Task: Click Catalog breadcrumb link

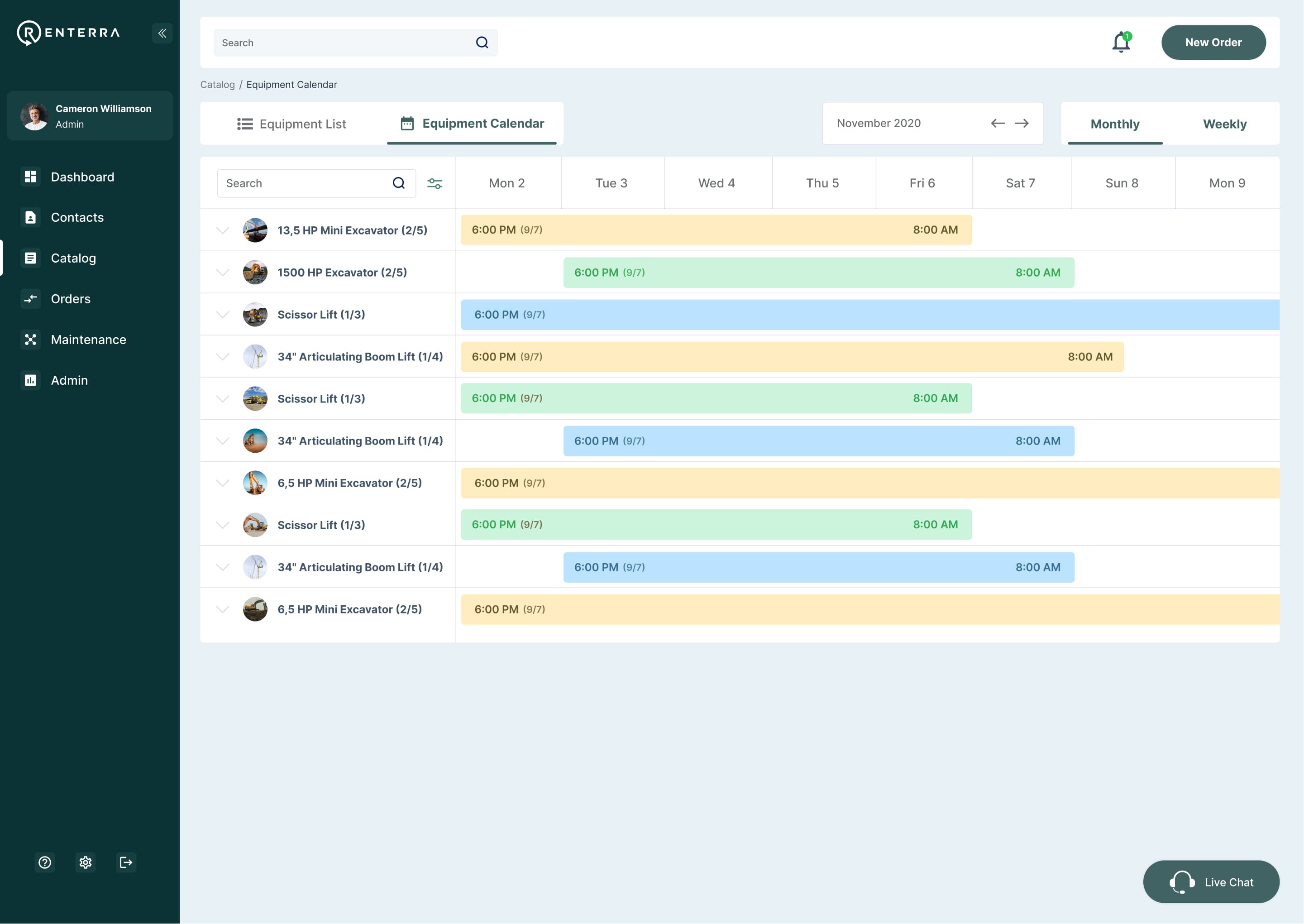Action: click(x=217, y=85)
